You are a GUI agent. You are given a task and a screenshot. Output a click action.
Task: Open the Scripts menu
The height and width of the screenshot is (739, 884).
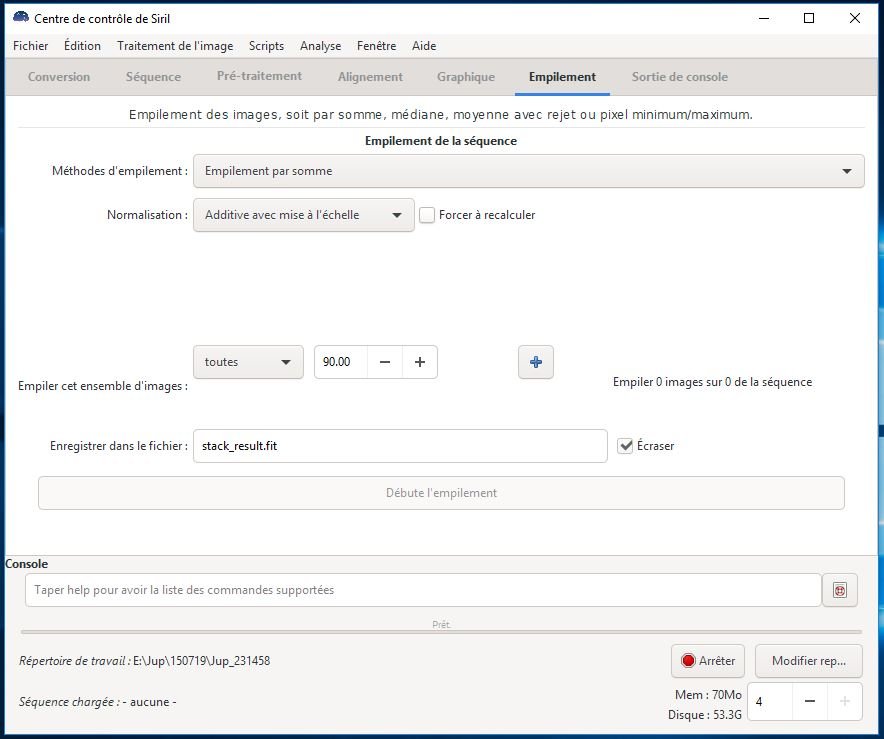266,46
